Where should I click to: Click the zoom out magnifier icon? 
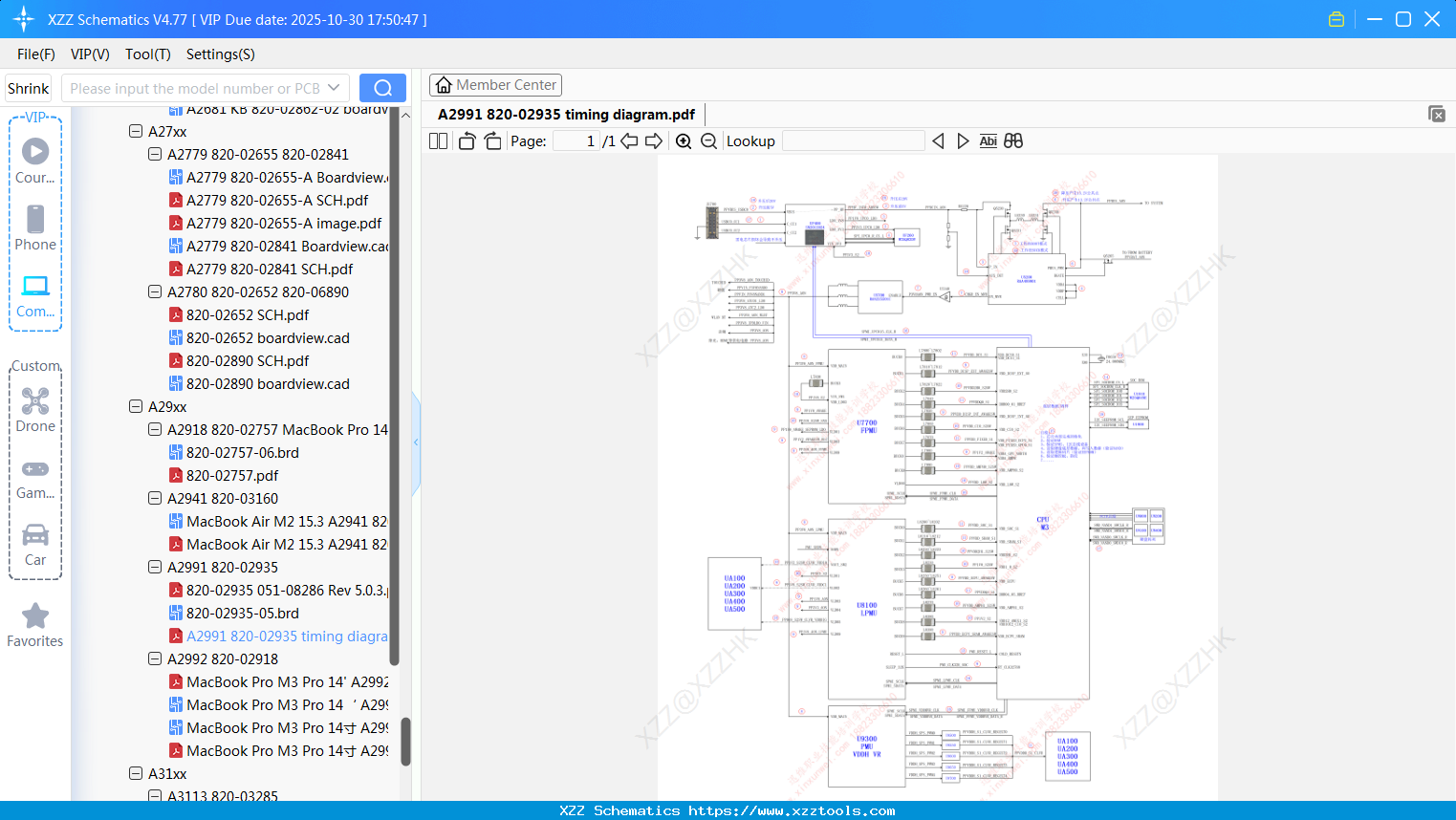[x=708, y=141]
